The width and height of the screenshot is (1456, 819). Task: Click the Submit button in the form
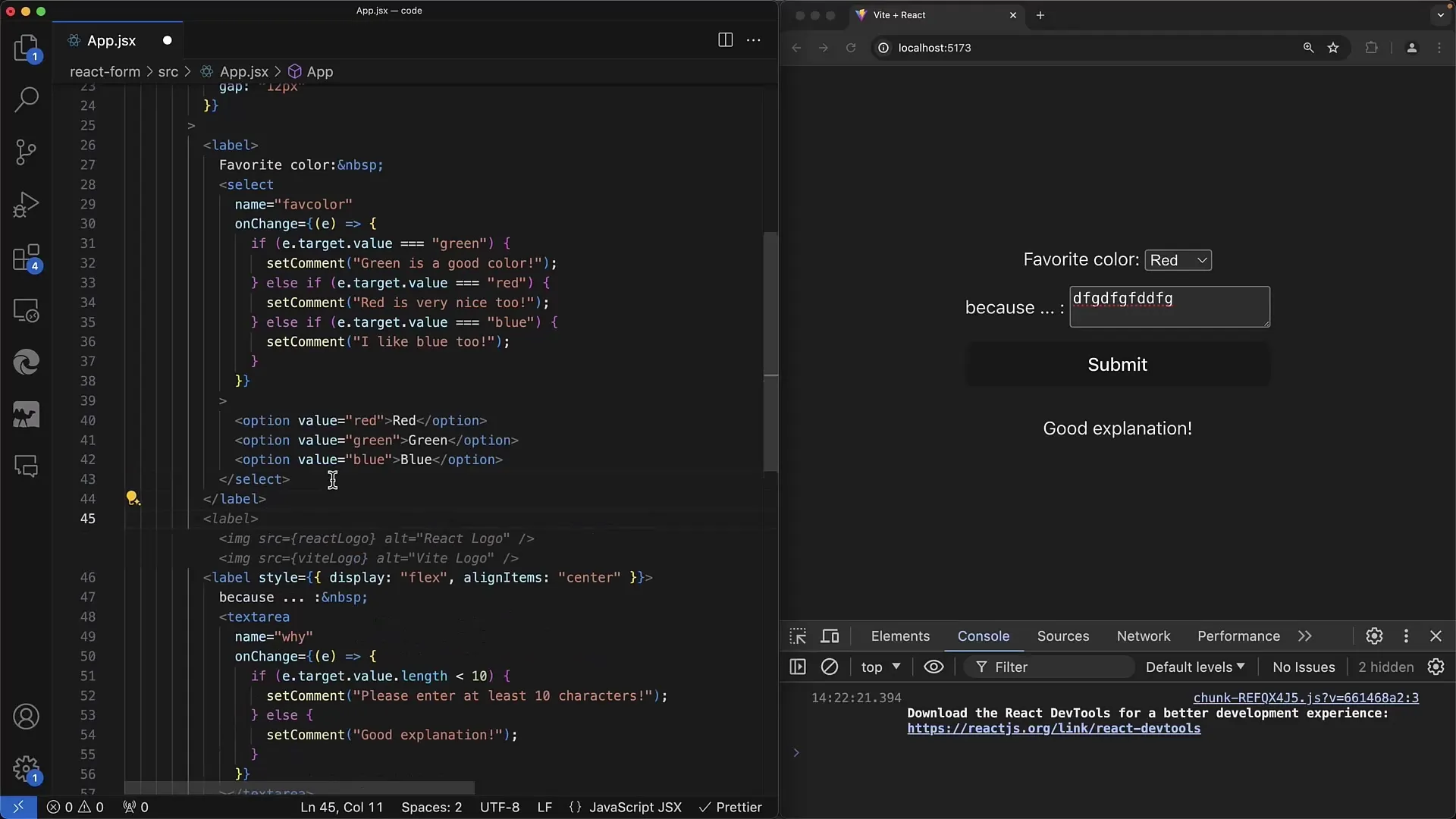(x=1117, y=365)
